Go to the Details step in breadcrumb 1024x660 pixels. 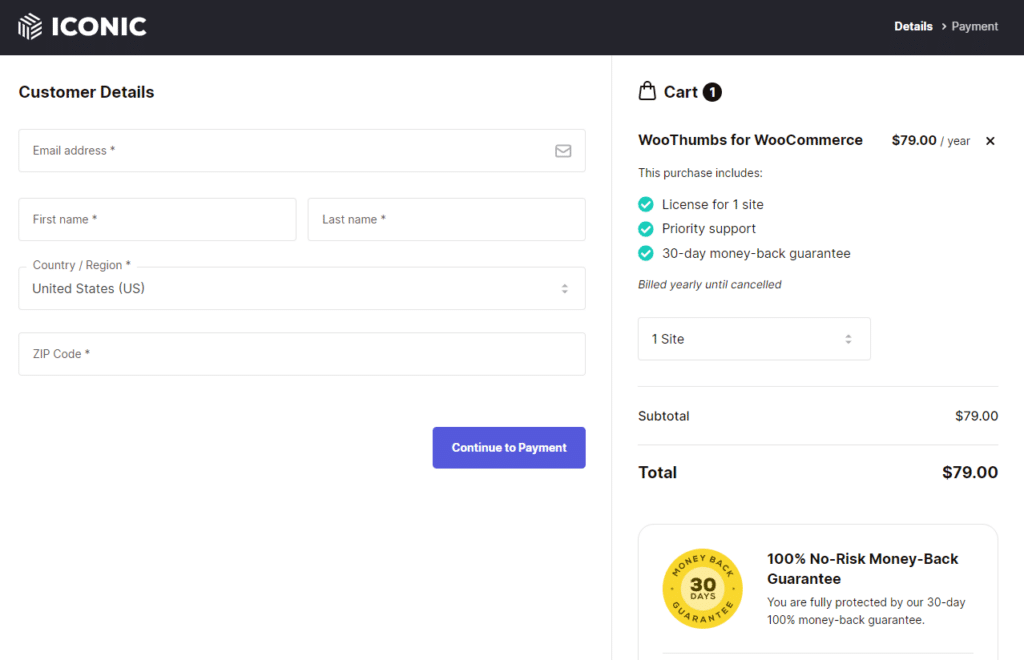913,27
